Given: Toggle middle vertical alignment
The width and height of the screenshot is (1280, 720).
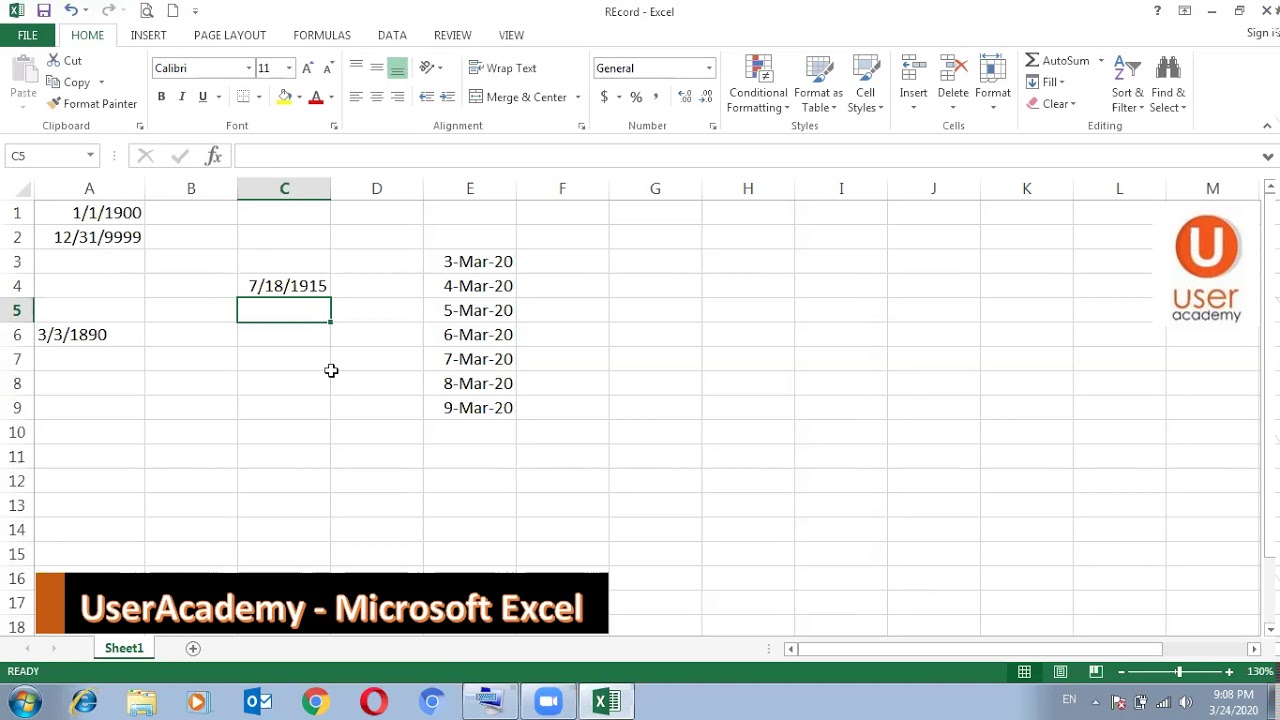Looking at the screenshot, I should point(377,68).
